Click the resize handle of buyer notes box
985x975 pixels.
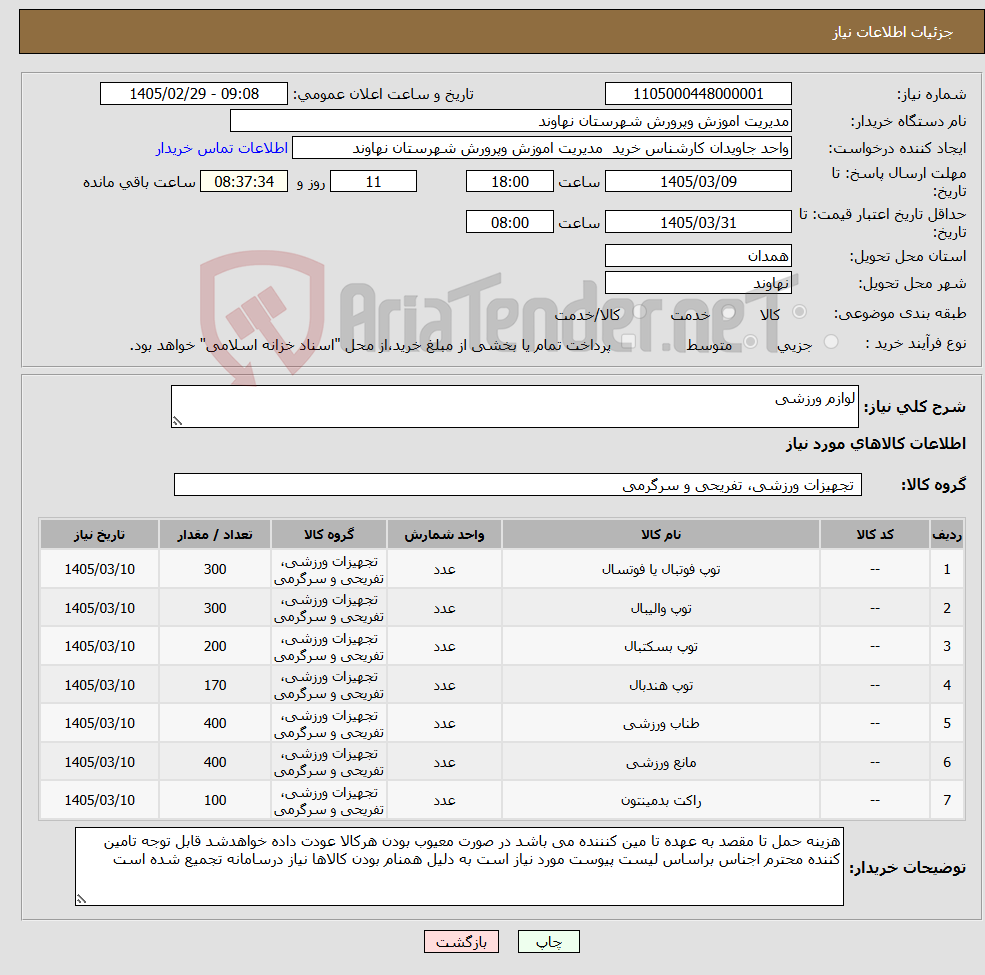[x=81, y=899]
